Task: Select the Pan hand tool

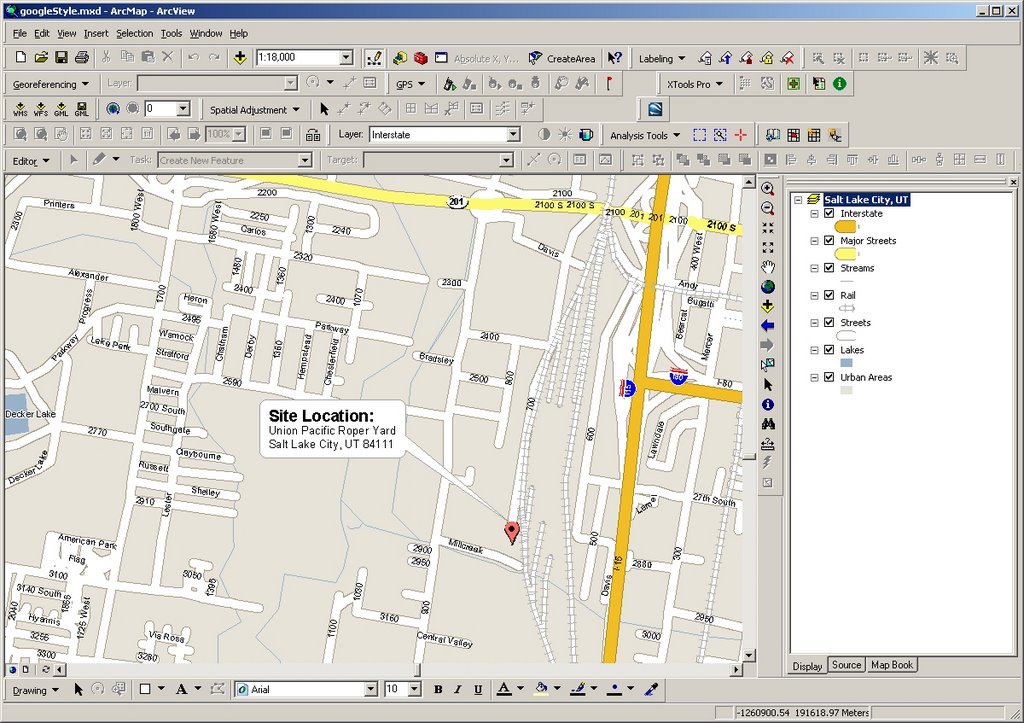Action: (x=768, y=267)
